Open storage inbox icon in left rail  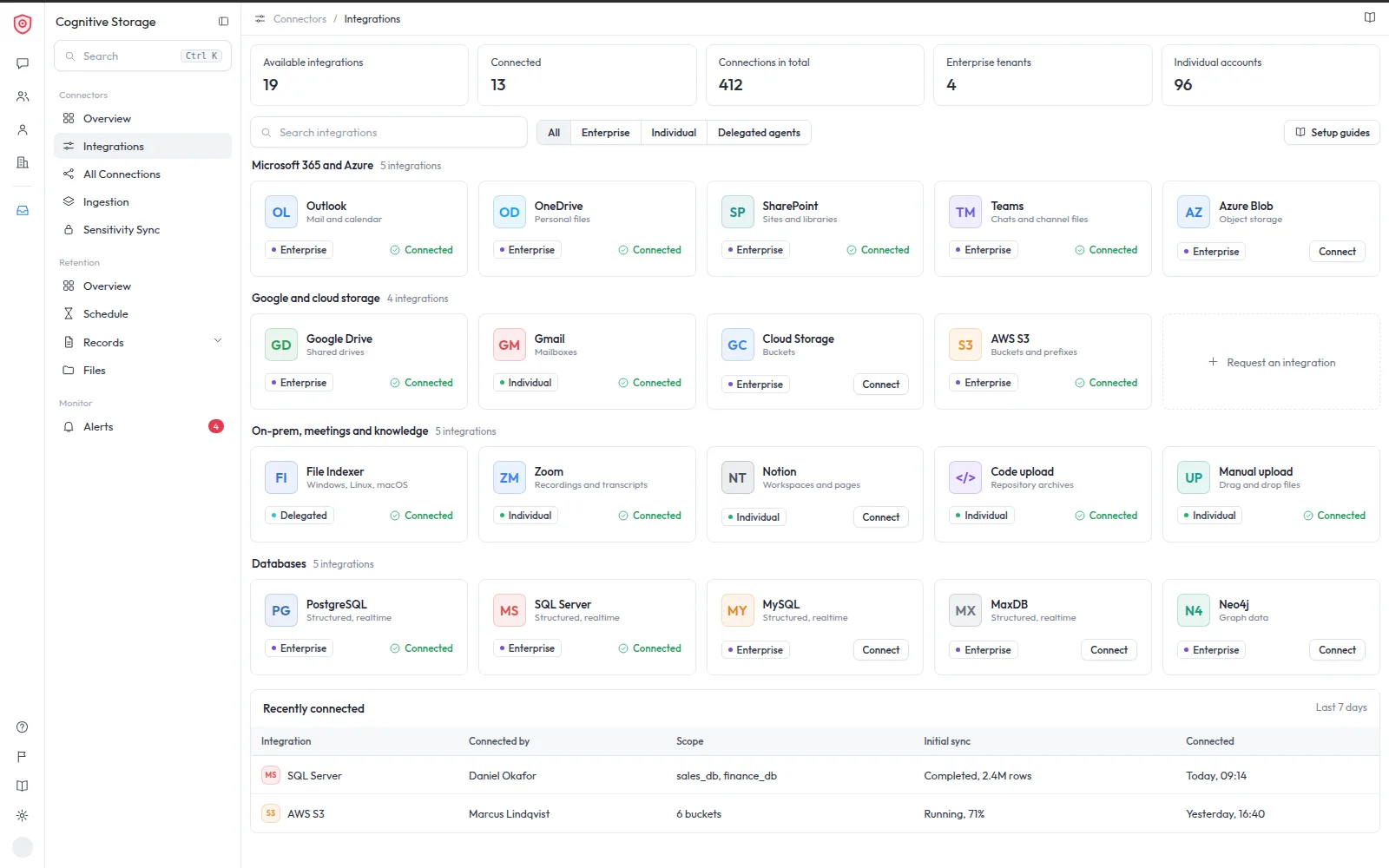23,210
